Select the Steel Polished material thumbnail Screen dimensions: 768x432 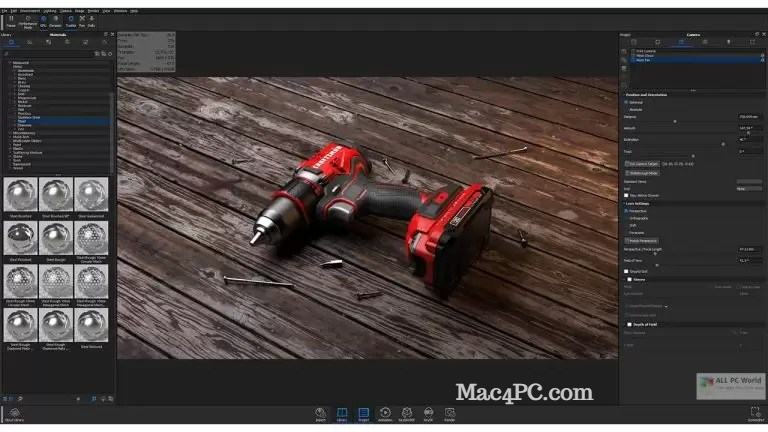point(21,238)
